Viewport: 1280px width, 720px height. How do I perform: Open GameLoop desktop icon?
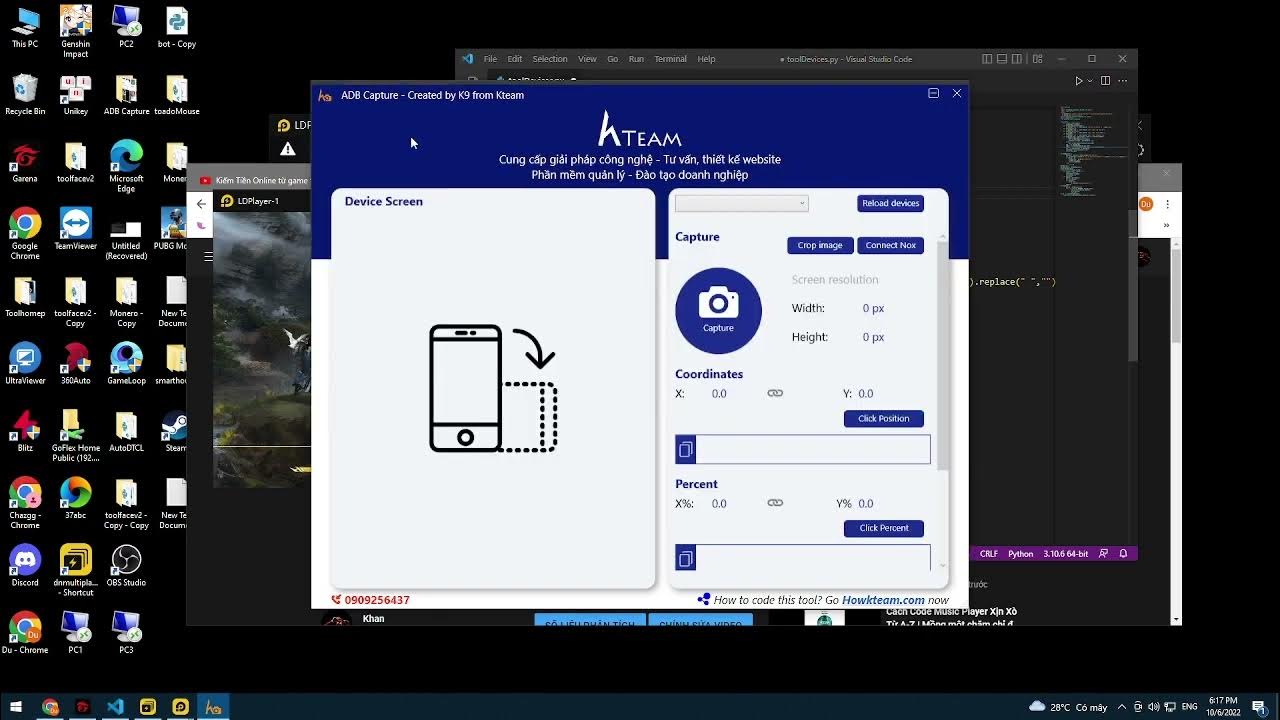point(126,363)
